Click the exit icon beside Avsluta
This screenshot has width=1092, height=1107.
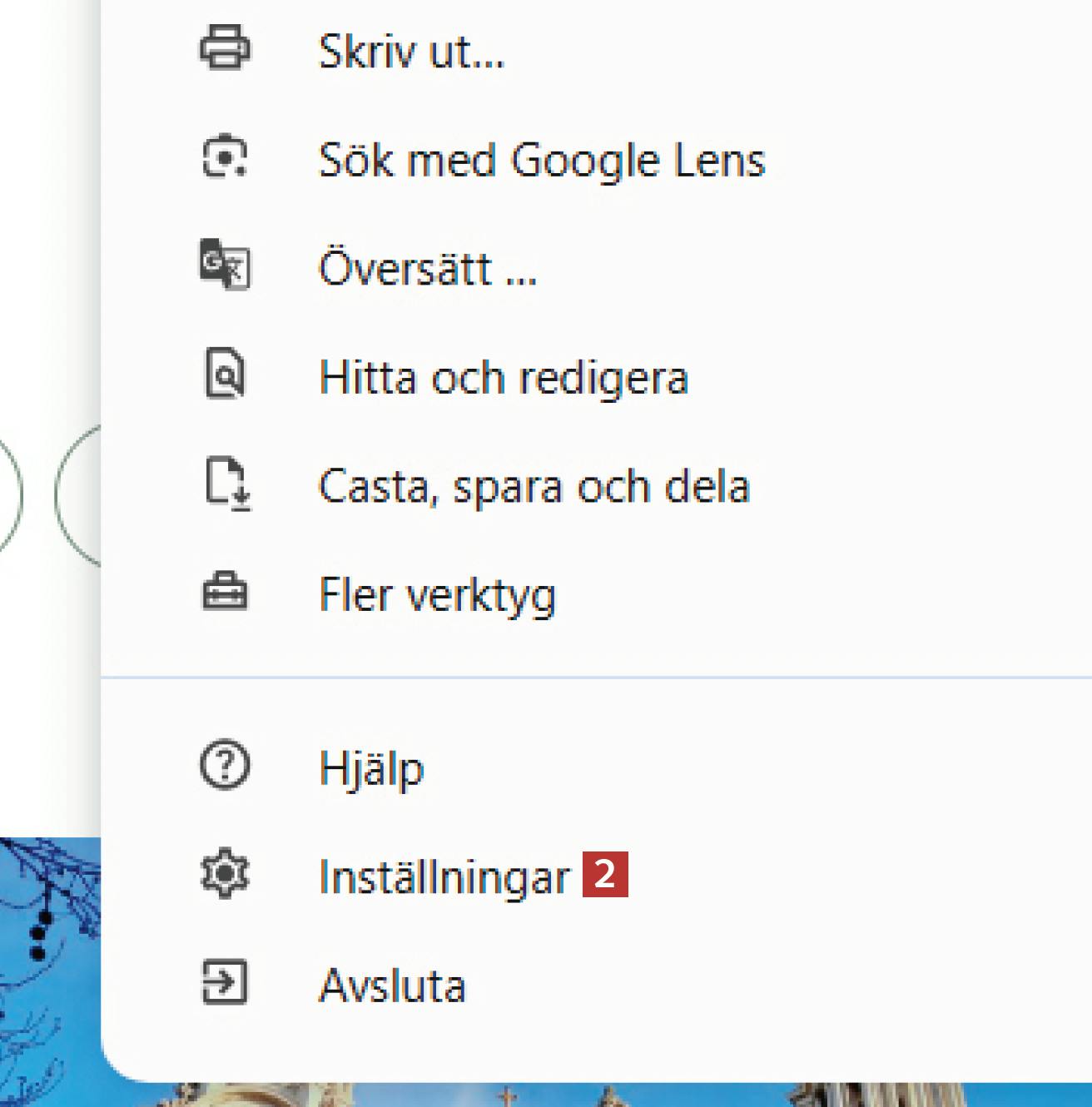(x=225, y=983)
